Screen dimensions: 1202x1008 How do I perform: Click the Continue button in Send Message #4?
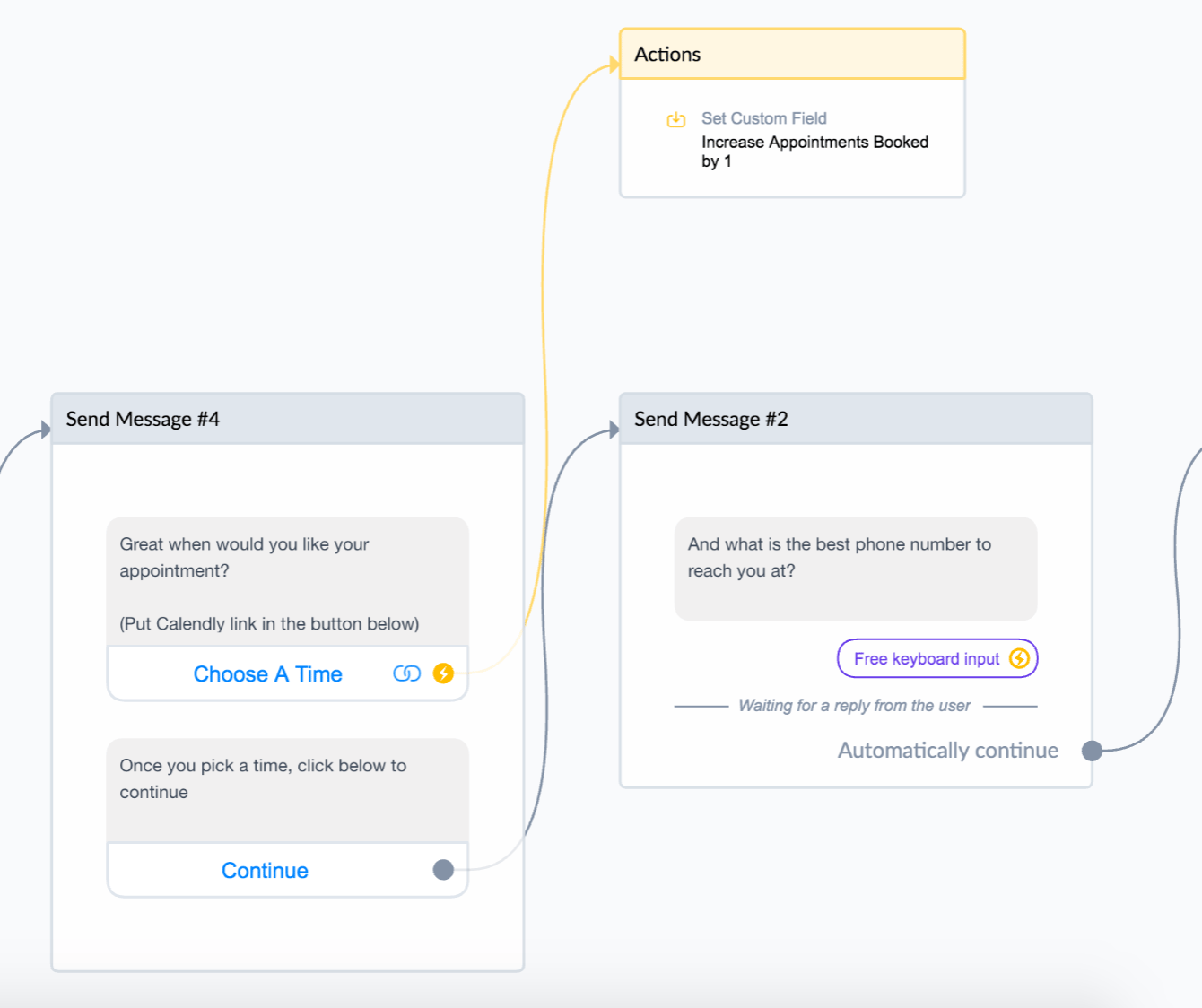(288, 870)
